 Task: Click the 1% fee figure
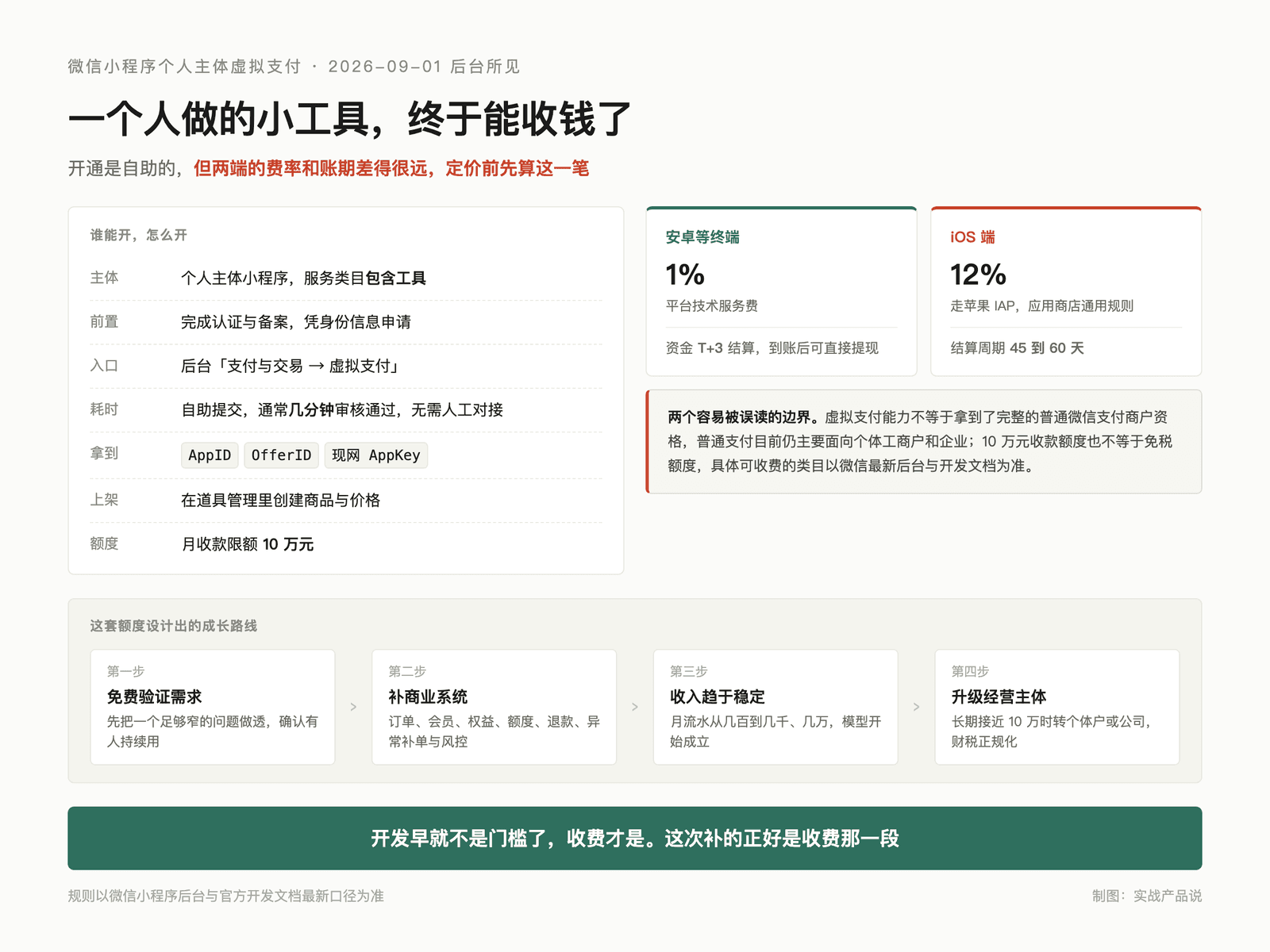point(685,274)
